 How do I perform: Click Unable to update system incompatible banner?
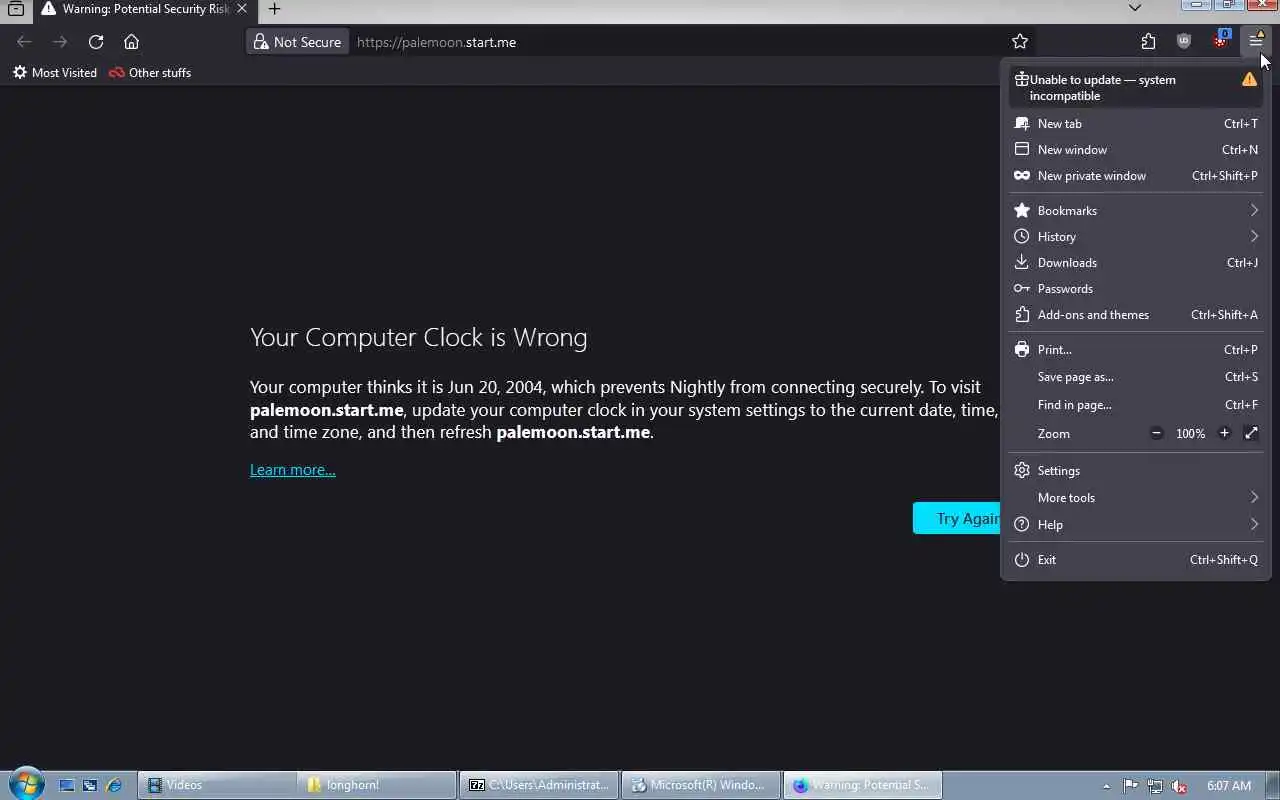(1136, 88)
